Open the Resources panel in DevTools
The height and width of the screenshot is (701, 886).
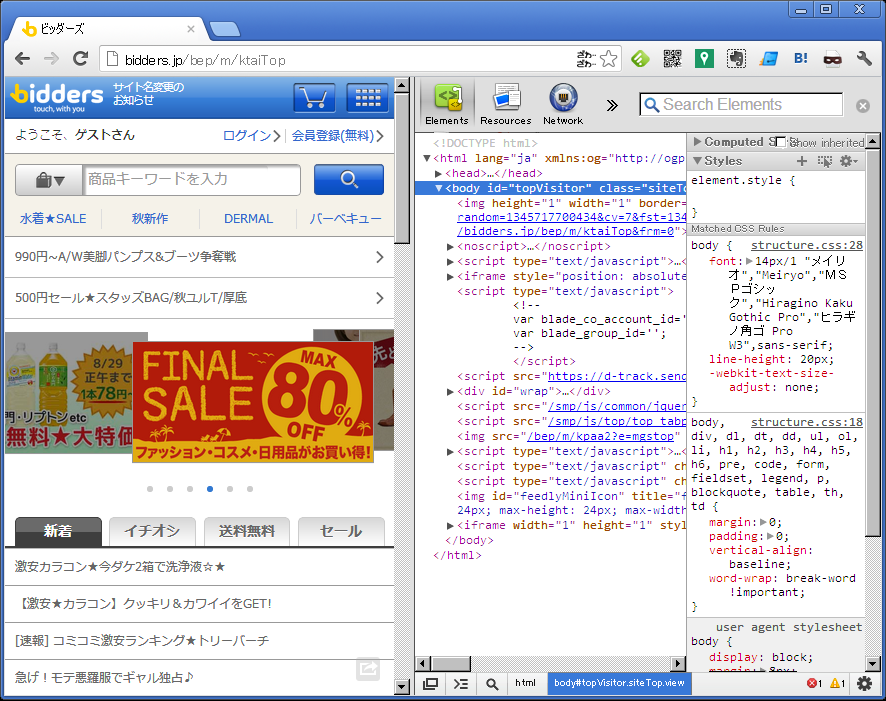coord(506,105)
